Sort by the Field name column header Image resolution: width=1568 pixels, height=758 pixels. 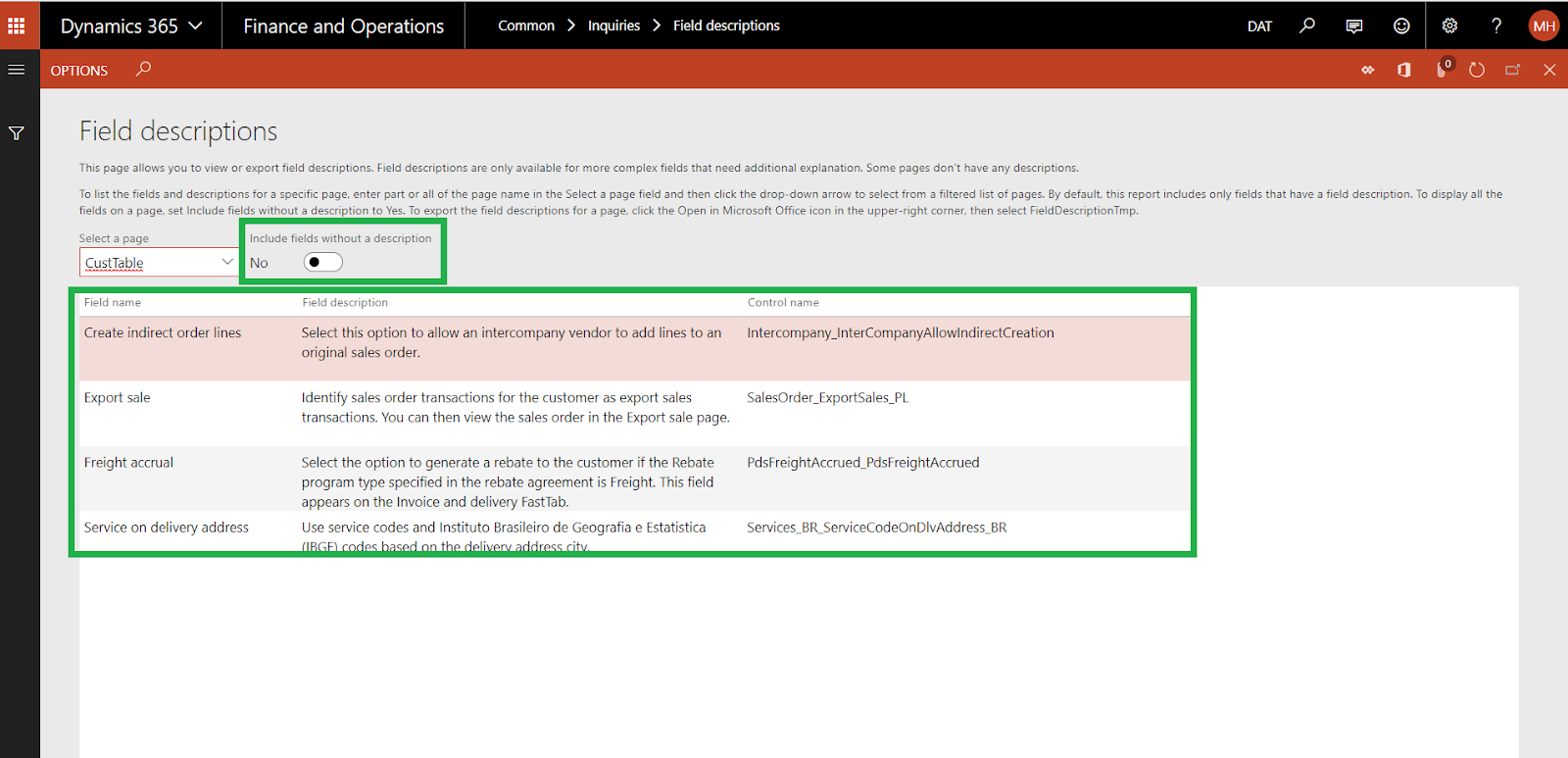pos(113,302)
